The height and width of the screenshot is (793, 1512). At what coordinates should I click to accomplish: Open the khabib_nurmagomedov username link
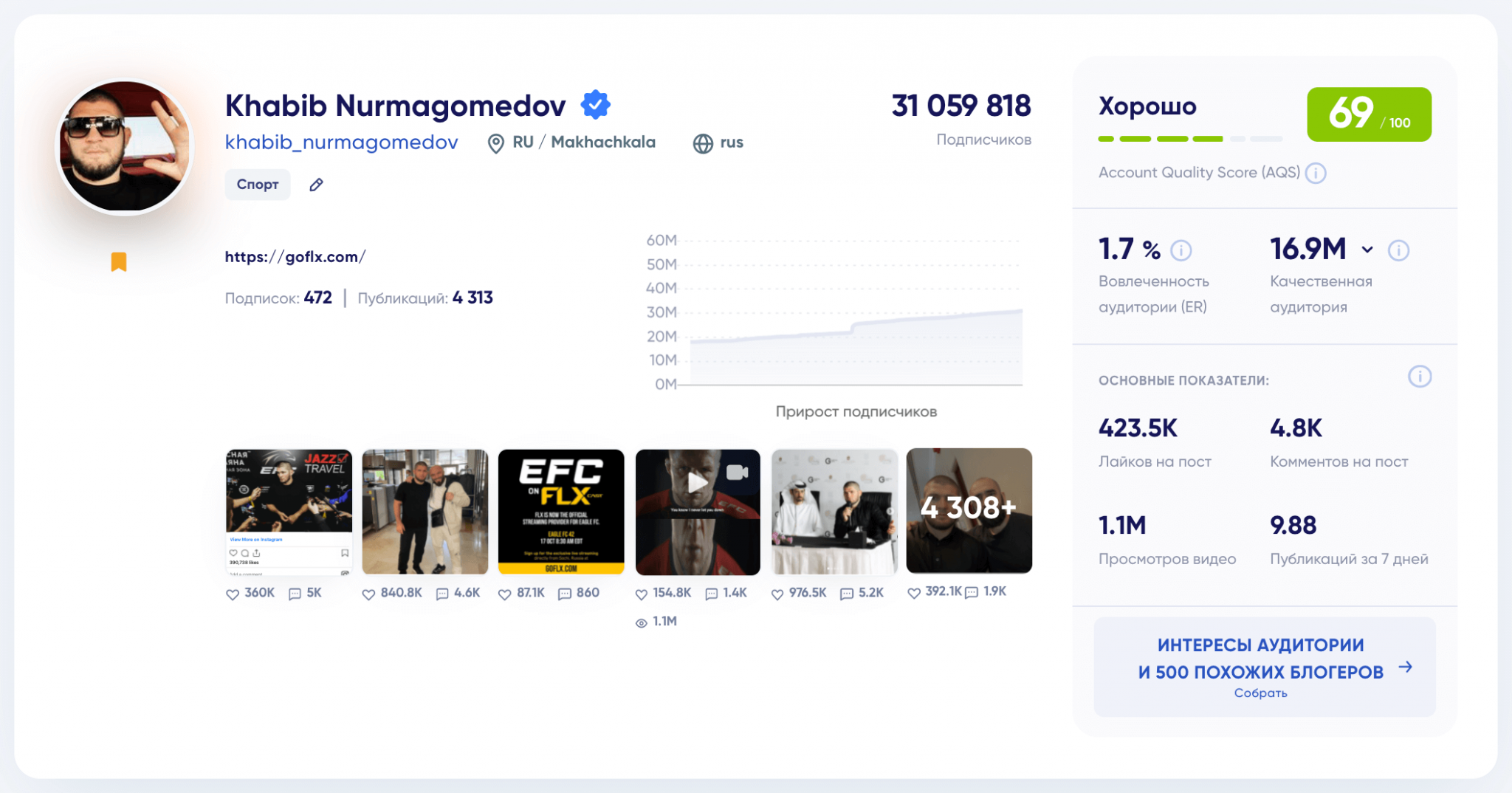tap(341, 143)
